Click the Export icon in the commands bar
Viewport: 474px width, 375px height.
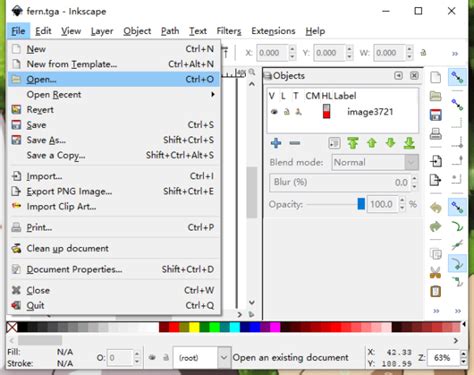(x=435, y=180)
